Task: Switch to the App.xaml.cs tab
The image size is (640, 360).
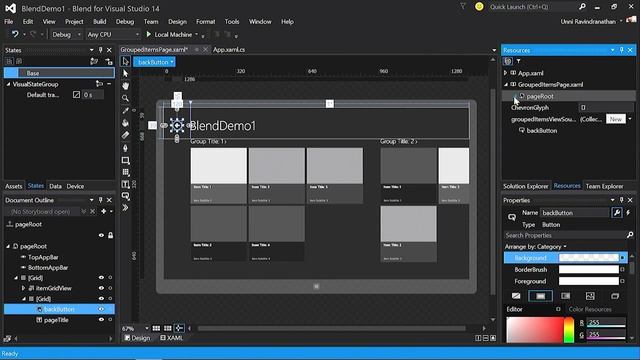Action: pyautogui.click(x=229, y=49)
